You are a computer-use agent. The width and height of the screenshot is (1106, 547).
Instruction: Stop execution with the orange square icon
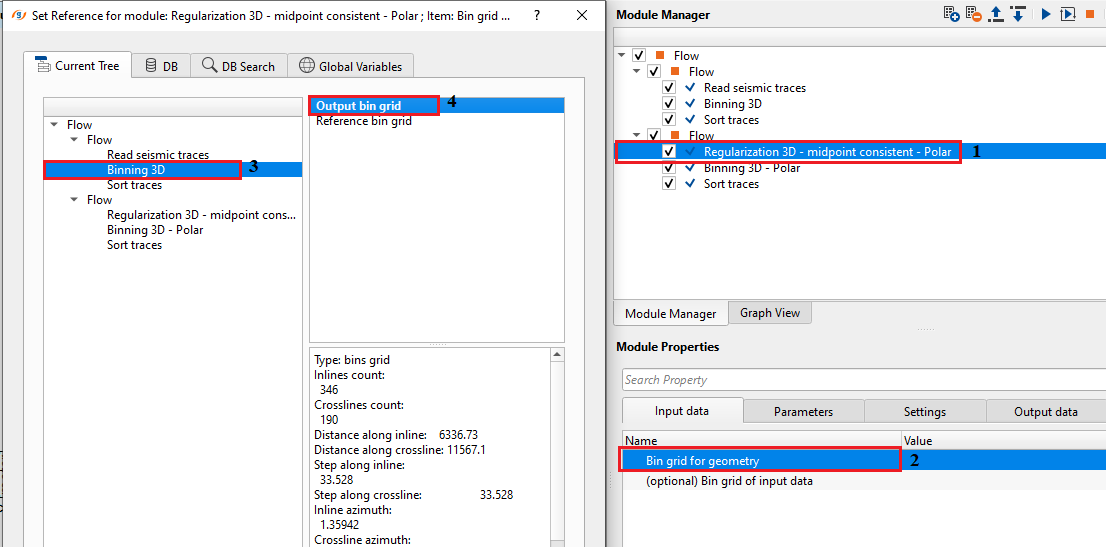click(1090, 13)
